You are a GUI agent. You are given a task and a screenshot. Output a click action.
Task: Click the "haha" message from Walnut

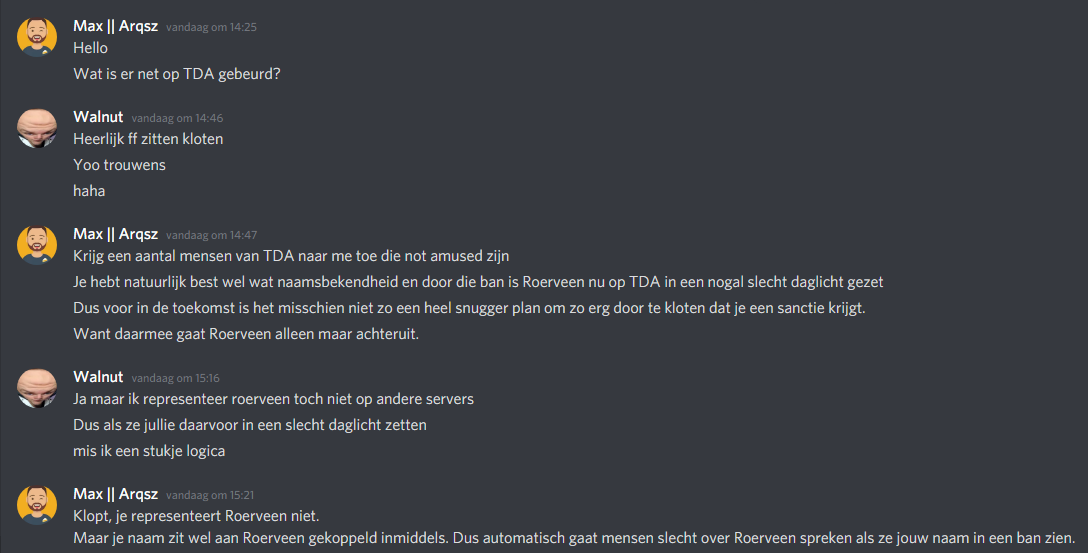point(89,191)
